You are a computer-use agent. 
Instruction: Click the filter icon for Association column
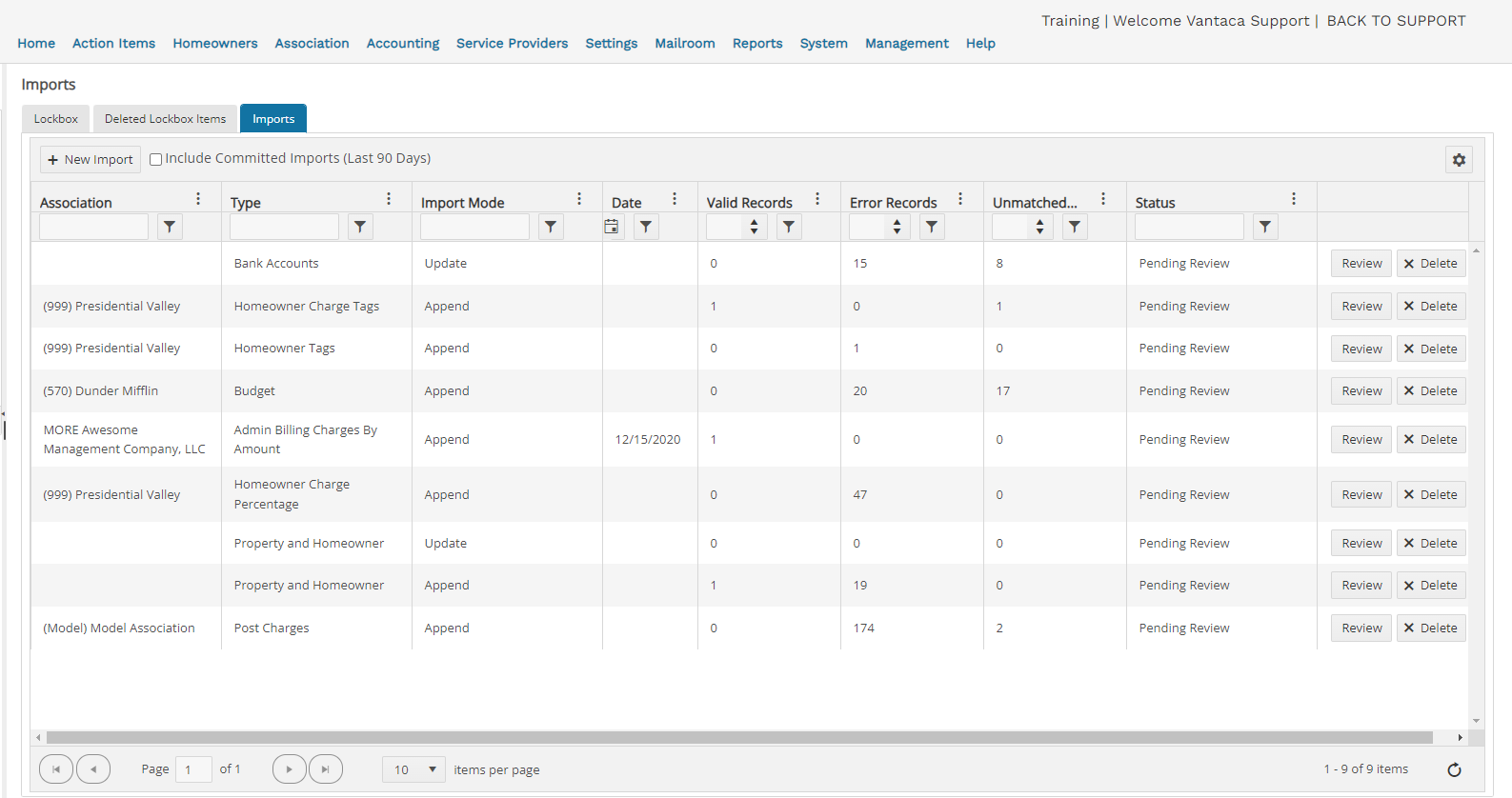tap(170, 227)
